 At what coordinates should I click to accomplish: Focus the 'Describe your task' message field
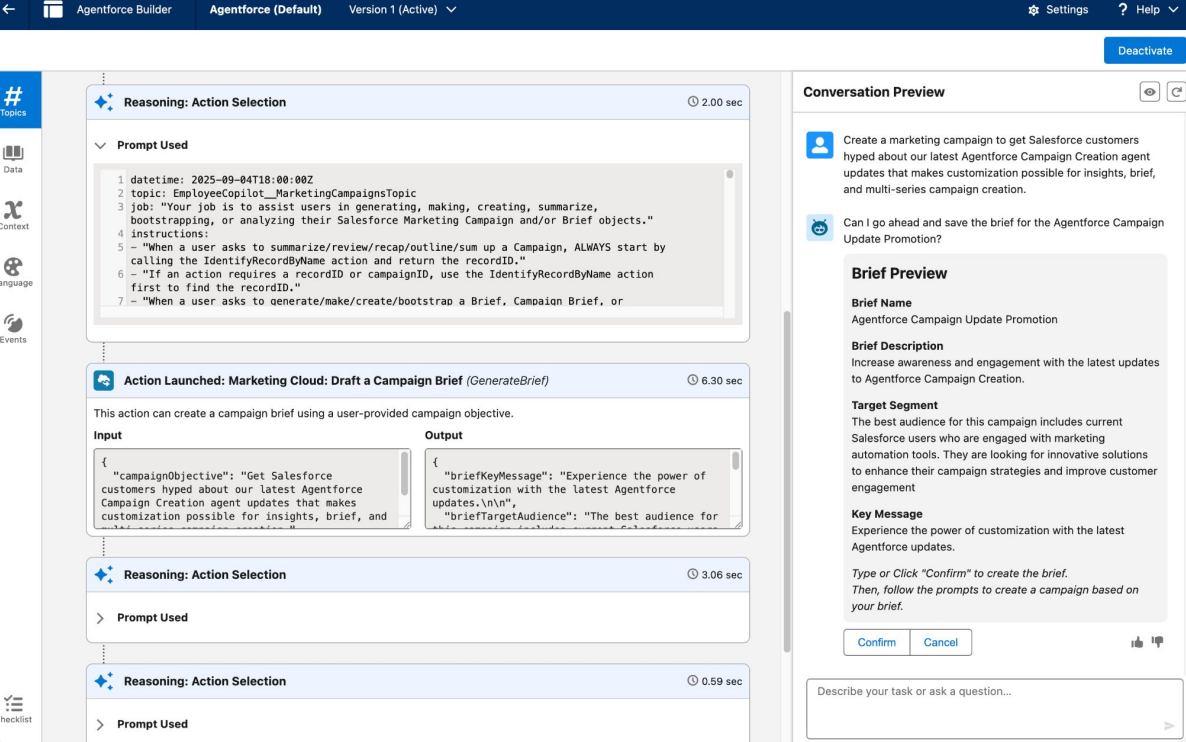994,709
